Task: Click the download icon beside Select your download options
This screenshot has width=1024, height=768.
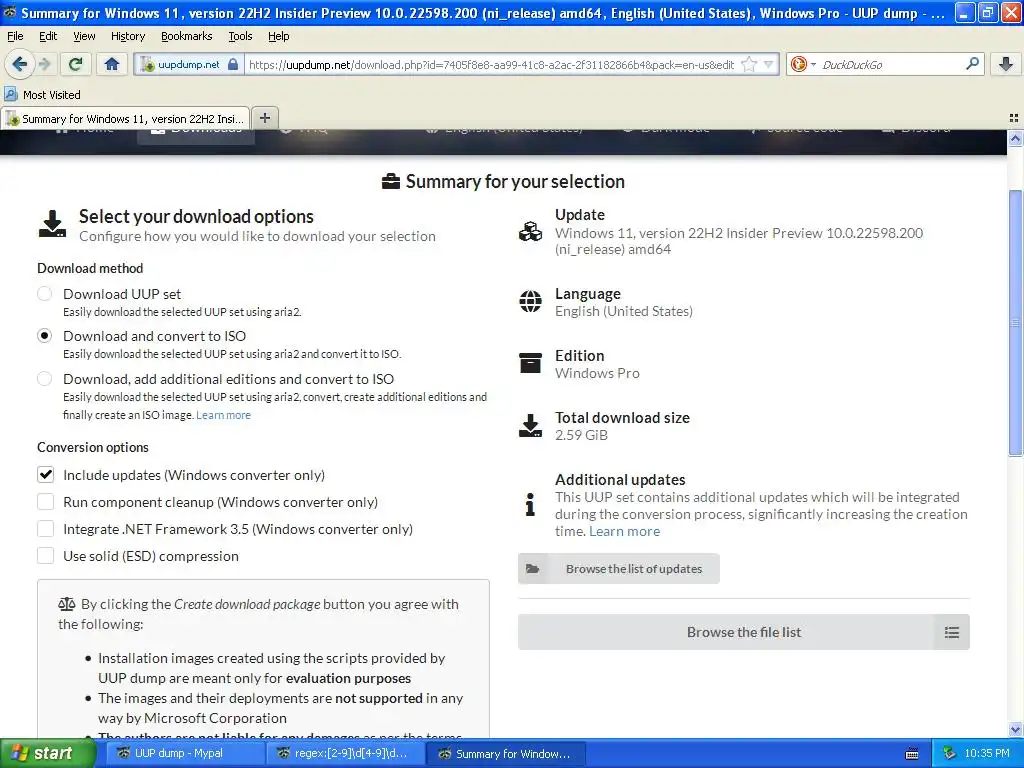Action: [x=52, y=224]
